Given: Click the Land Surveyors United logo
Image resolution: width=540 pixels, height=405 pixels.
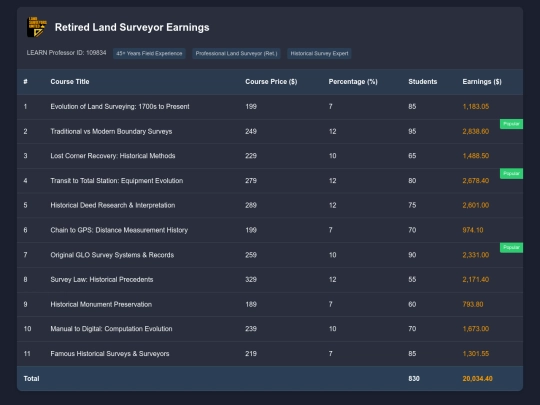Looking at the screenshot, I should (37, 27).
